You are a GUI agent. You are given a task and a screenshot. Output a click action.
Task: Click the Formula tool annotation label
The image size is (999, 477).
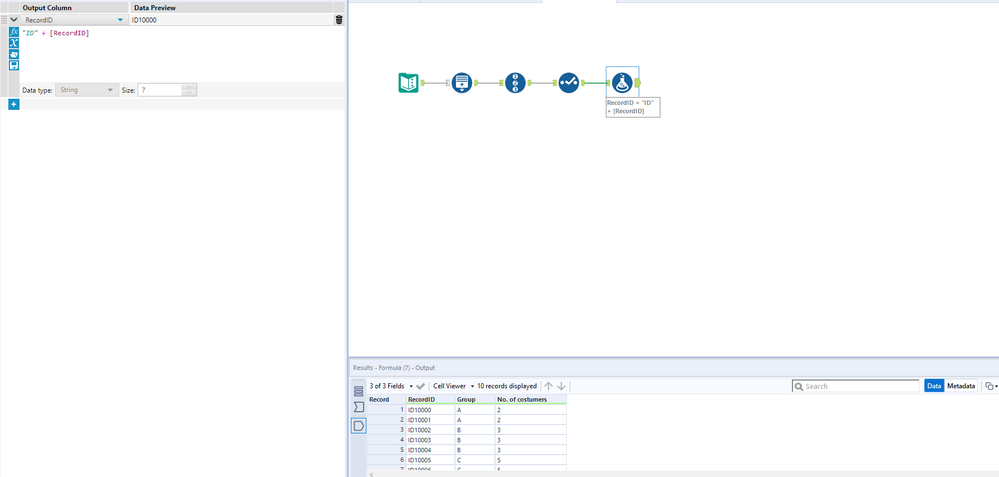coord(633,107)
